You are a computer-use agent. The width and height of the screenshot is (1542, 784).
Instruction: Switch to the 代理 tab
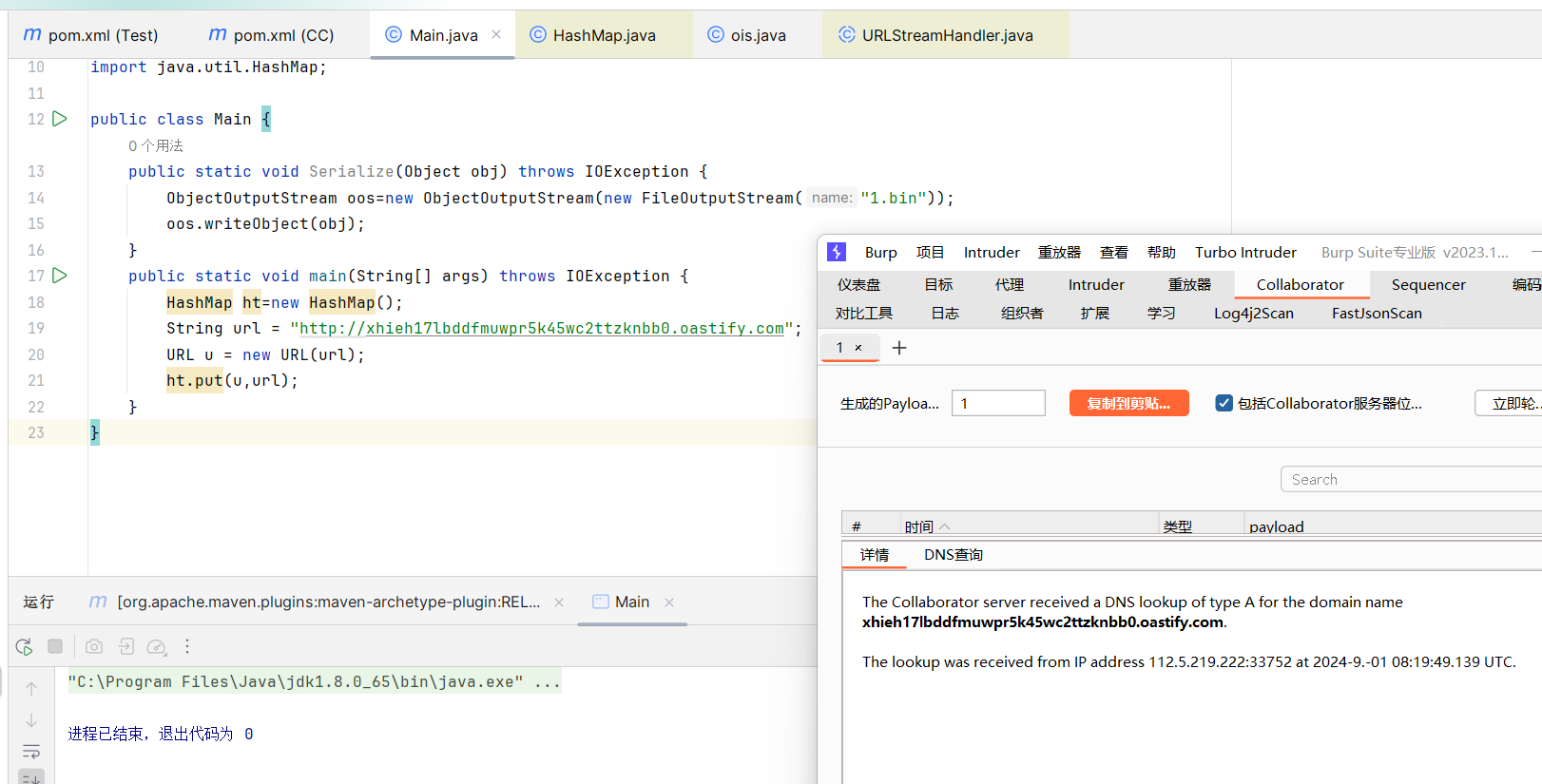[1010, 285]
